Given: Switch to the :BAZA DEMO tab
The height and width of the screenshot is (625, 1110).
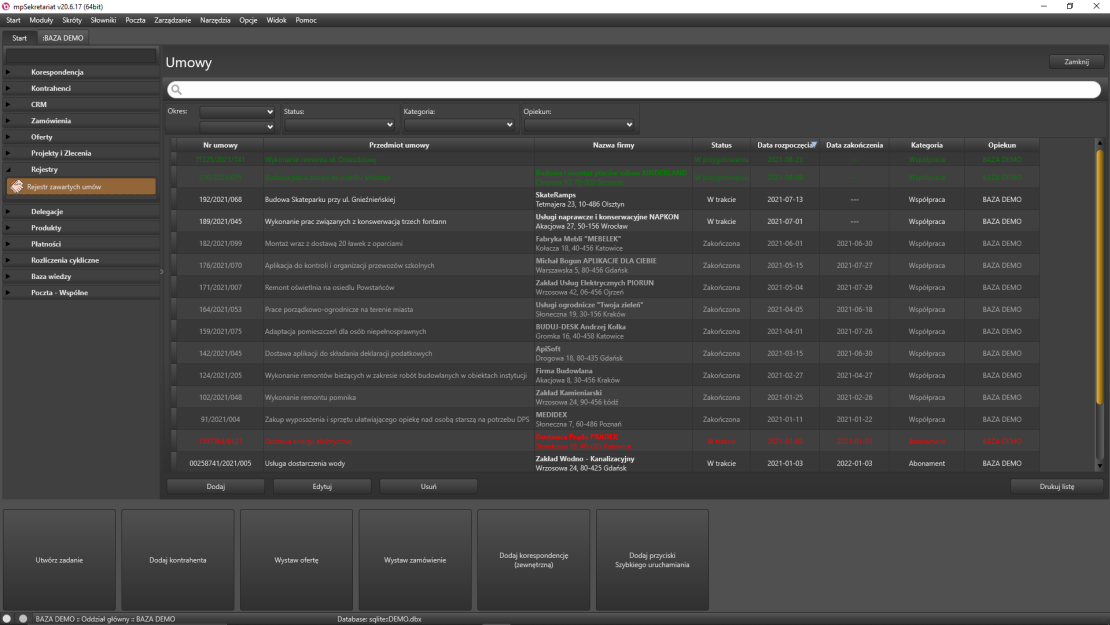Looking at the screenshot, I should pos(63,38).
